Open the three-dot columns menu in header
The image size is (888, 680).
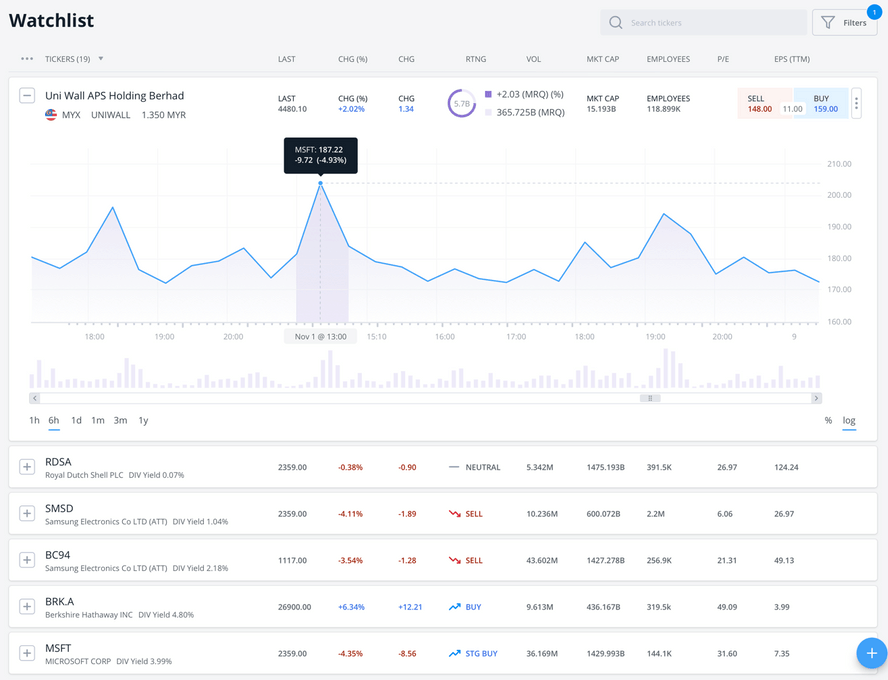pyautogui.click(x=27, y=59)
